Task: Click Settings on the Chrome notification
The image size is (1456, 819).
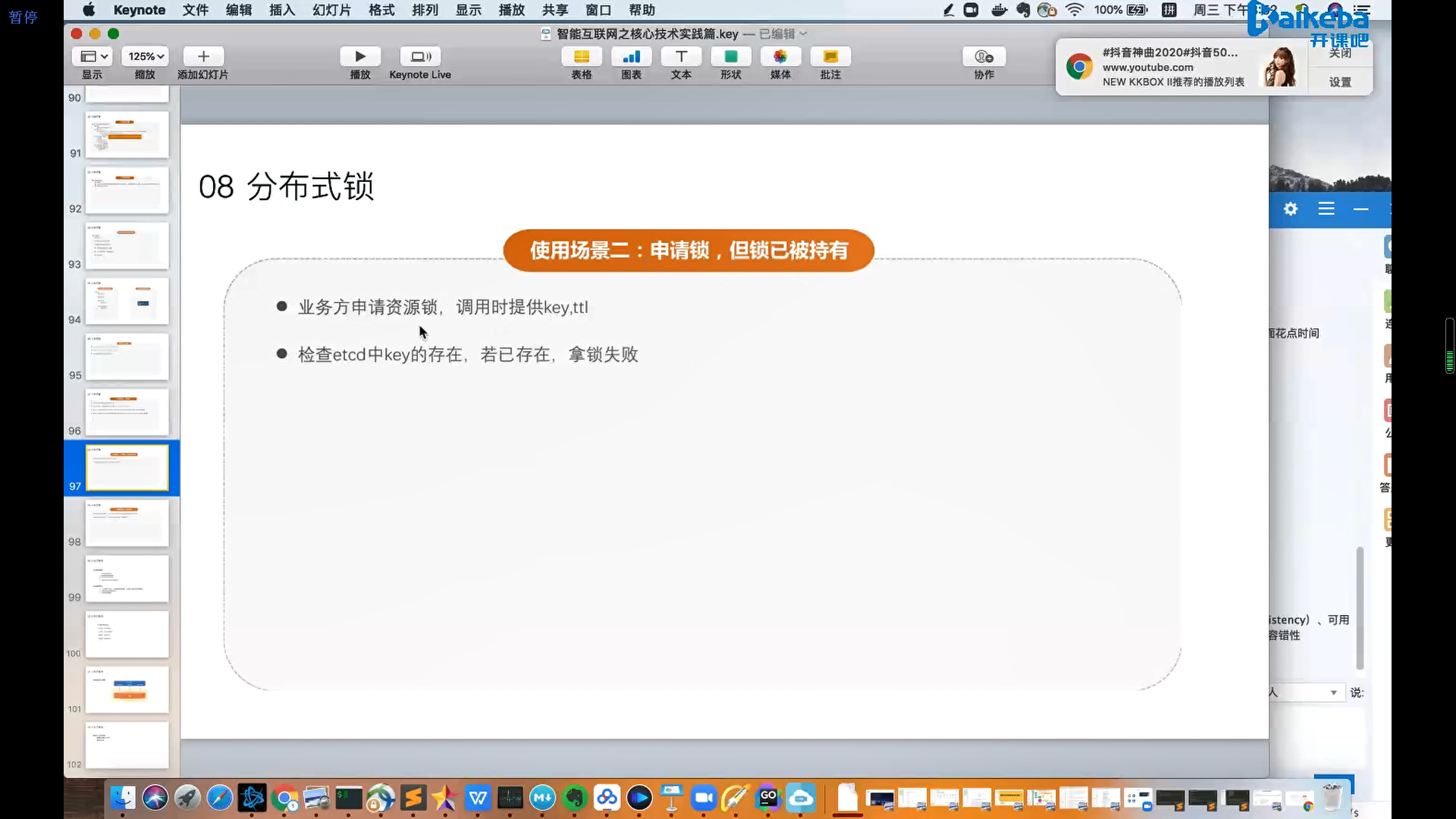Action: tap(1340, 82)
